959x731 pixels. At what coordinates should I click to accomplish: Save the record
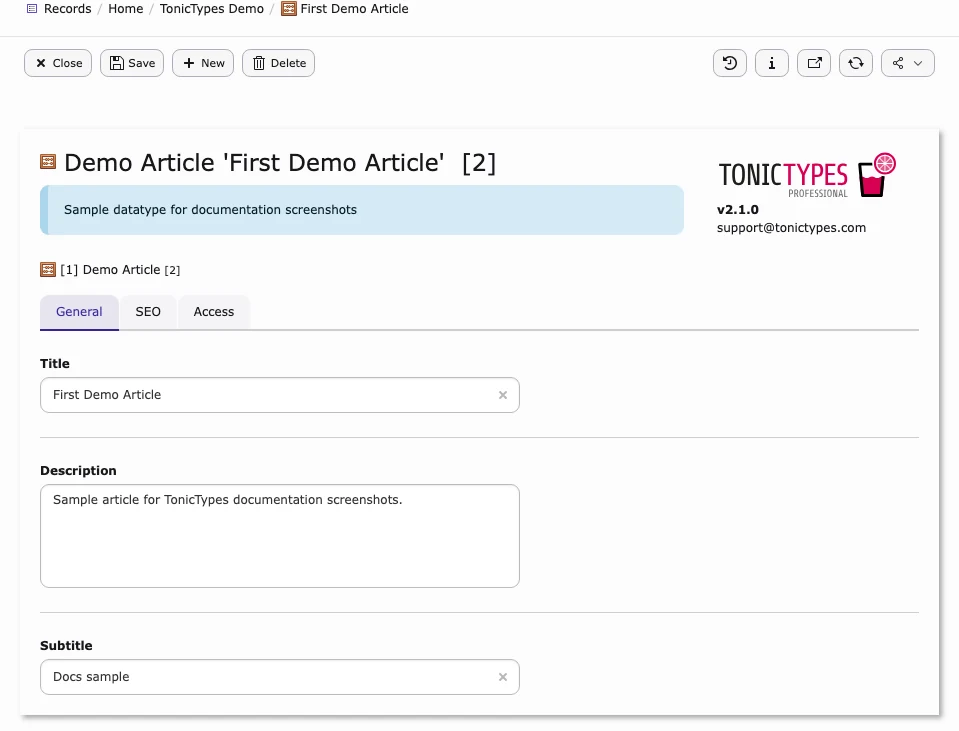pos(132,63)
